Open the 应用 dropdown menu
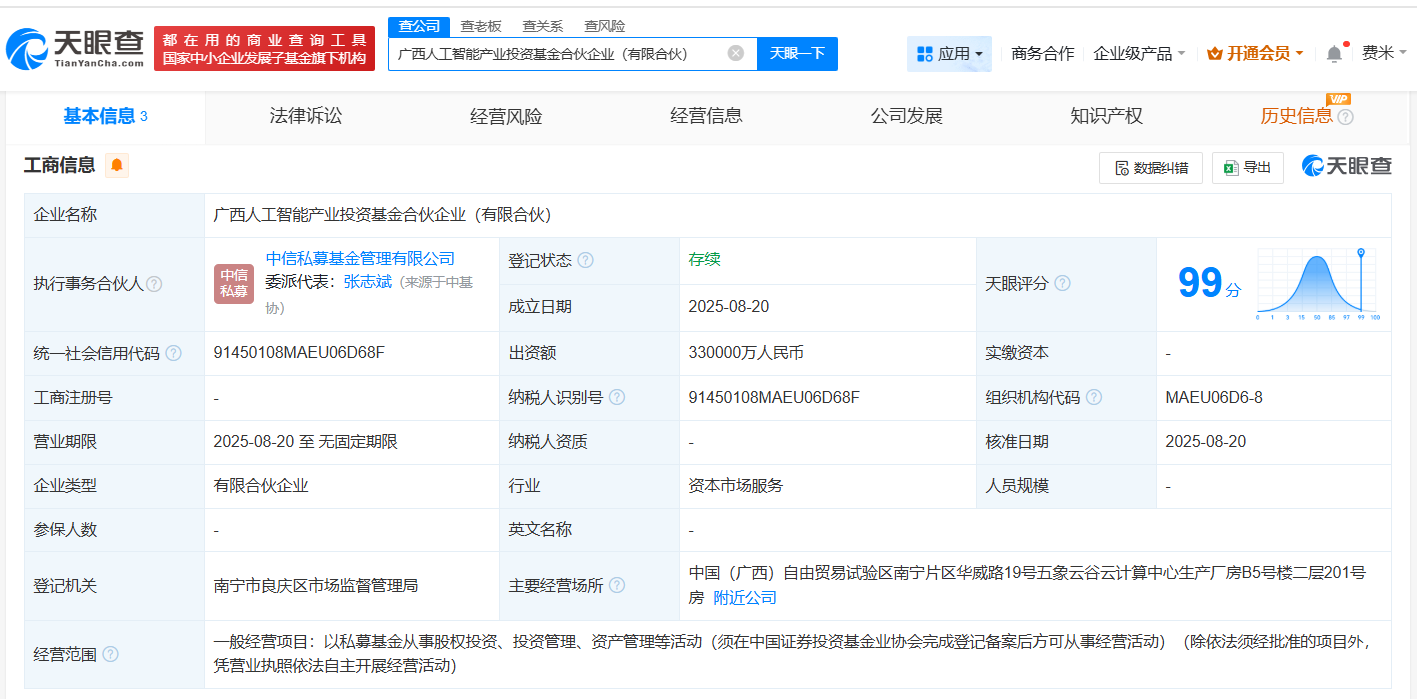1417x699 pixels. pos(949,54)
